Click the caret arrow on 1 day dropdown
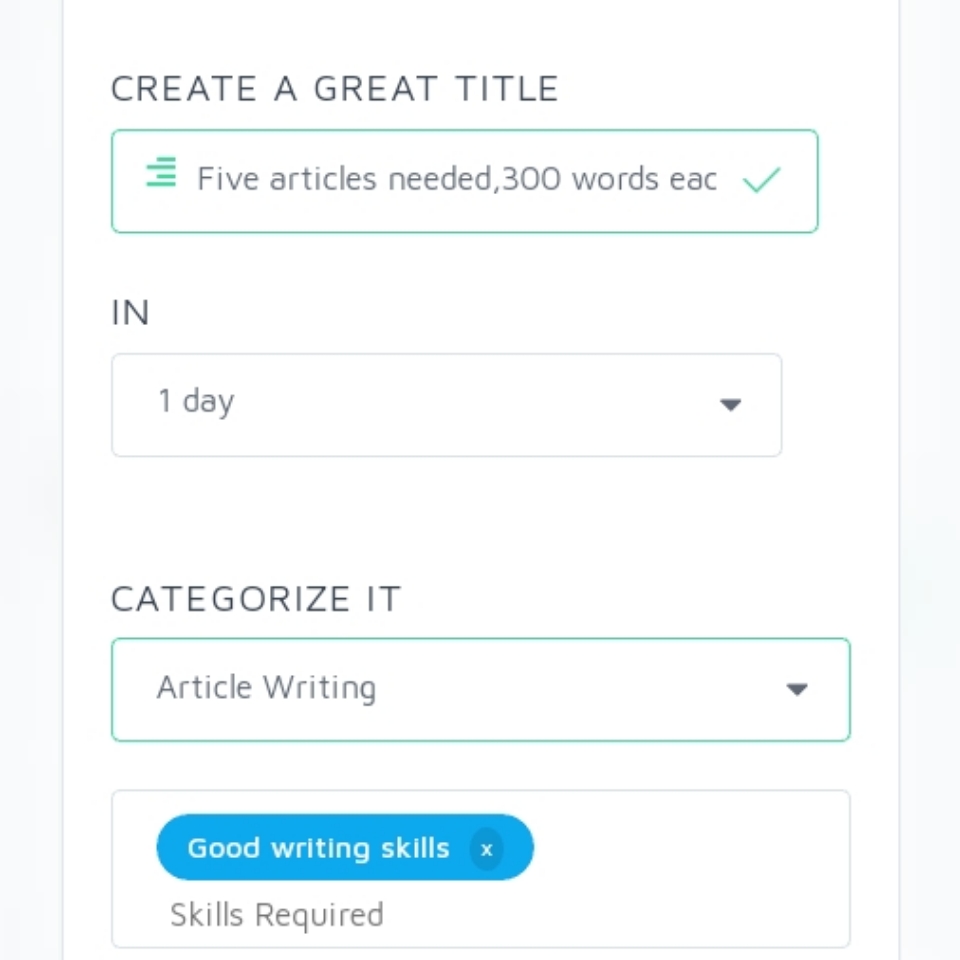This screenshot has height=960, width=960. (731, 405)
